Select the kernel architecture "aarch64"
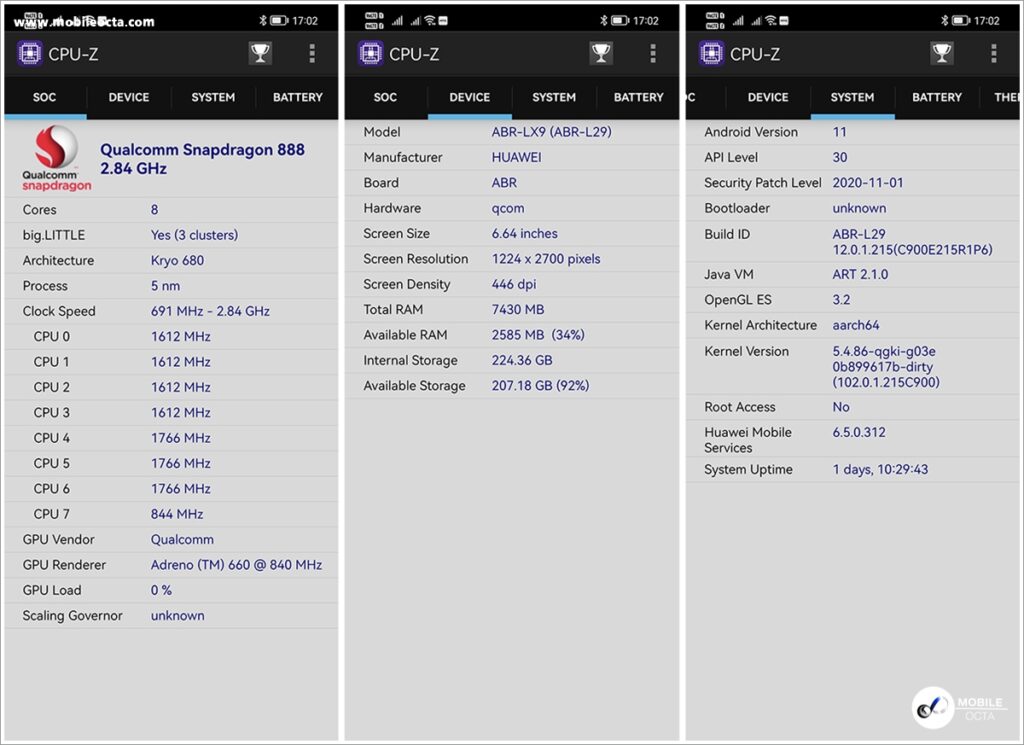1024x745 pixels. pos(856,325)
